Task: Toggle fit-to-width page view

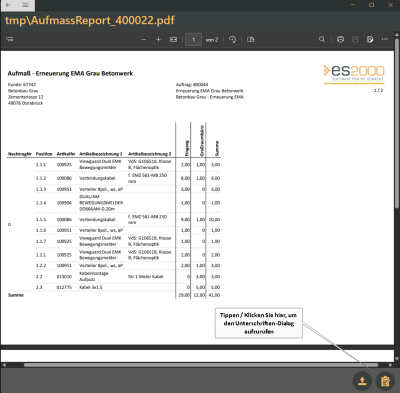Action: (x=174, y=40)
